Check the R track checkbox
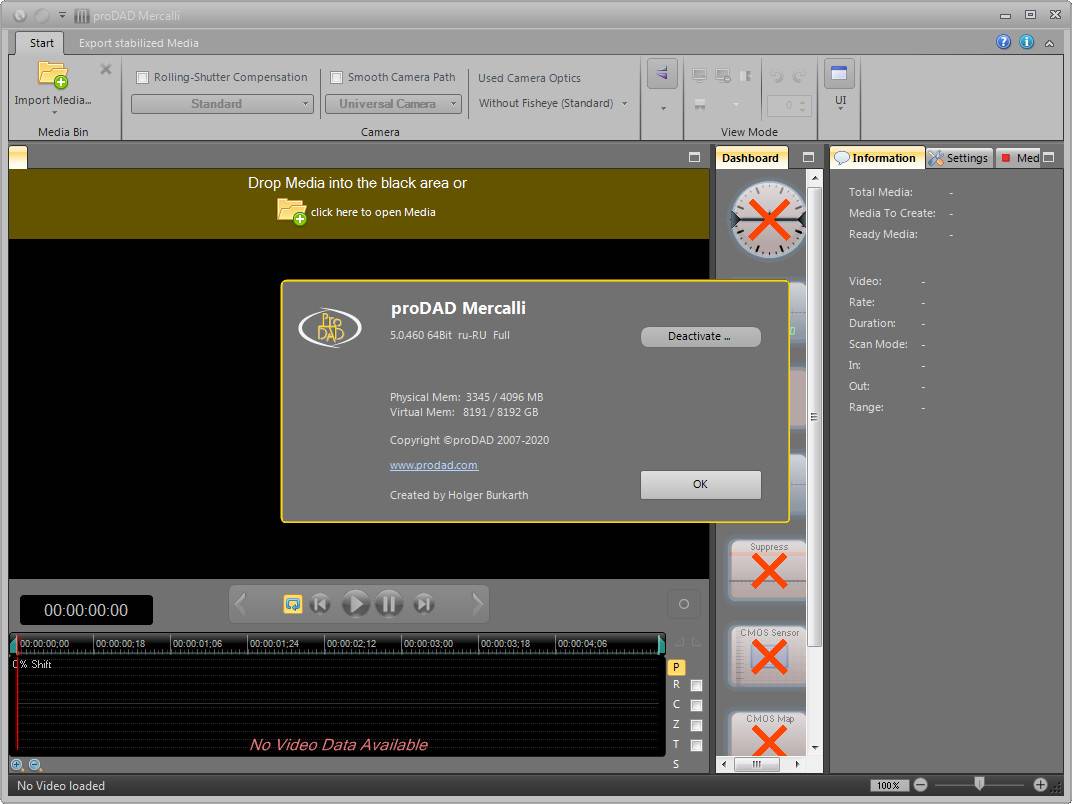The height and width of the screenshot is (804, 1072). (x=696, y=685)
